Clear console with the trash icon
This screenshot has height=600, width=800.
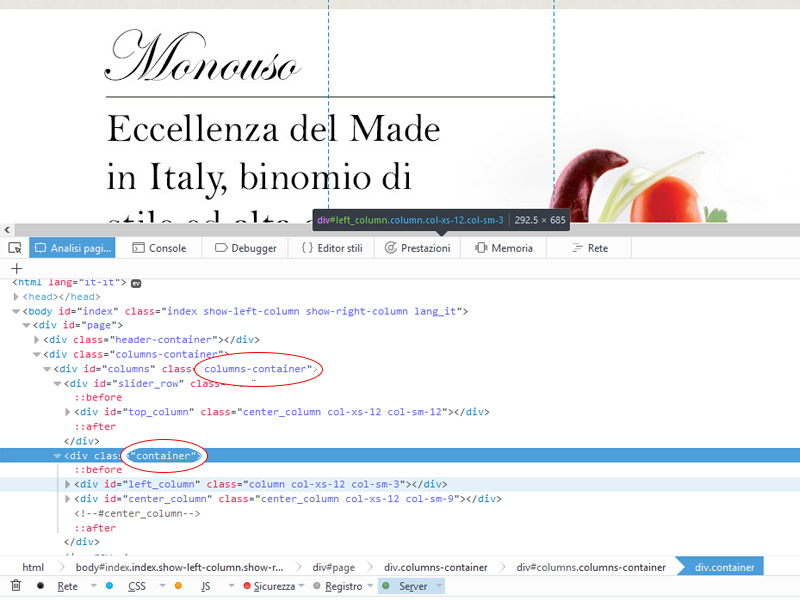click(x=16, y=586)
